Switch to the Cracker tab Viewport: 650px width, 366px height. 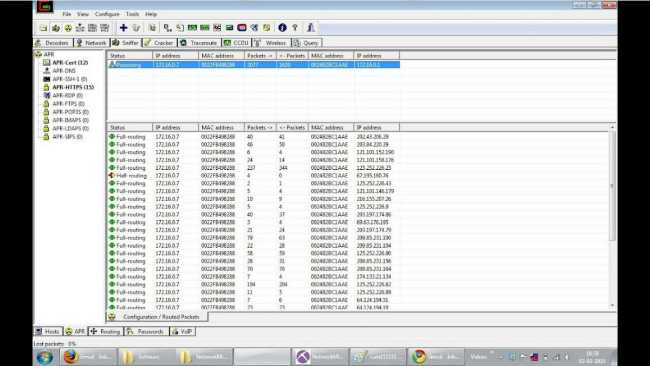click(x=160, y=43)
